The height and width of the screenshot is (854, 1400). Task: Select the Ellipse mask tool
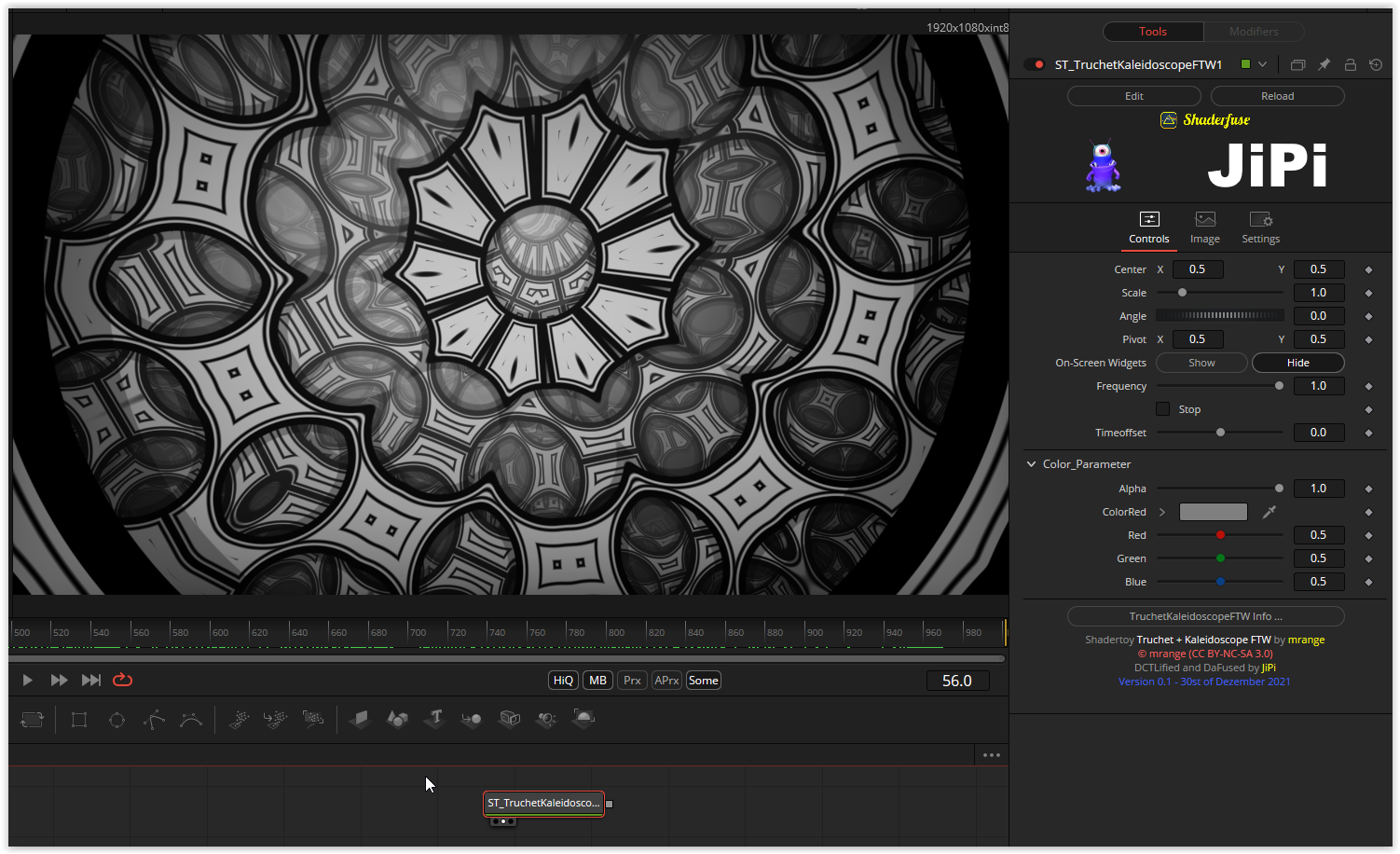coord(117,720)
